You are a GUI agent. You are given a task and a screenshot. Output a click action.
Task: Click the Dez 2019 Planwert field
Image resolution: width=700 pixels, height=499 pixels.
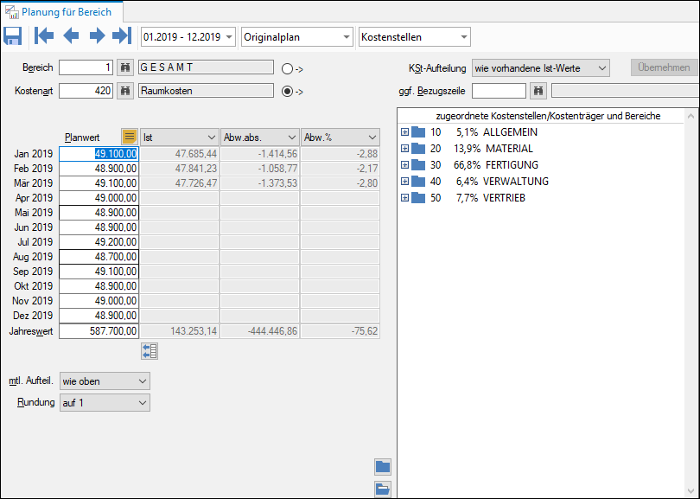click(x=99, y=316)
